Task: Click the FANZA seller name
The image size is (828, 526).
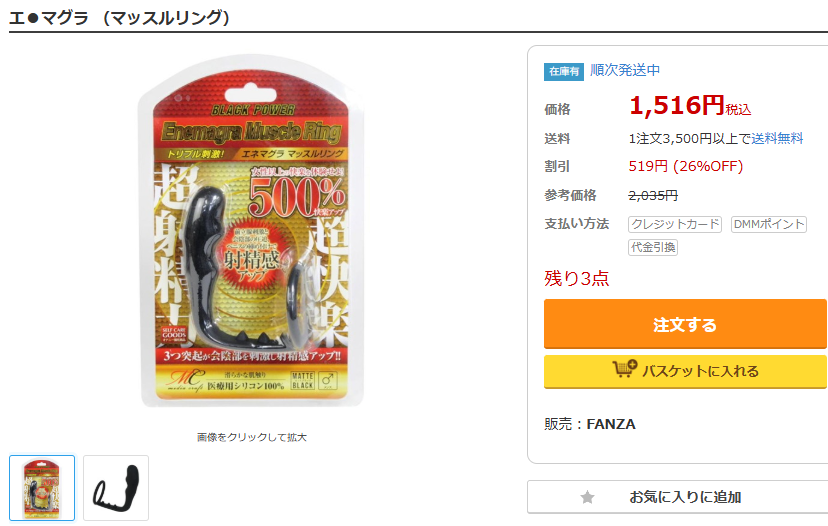Action: (x=611, y=424)
